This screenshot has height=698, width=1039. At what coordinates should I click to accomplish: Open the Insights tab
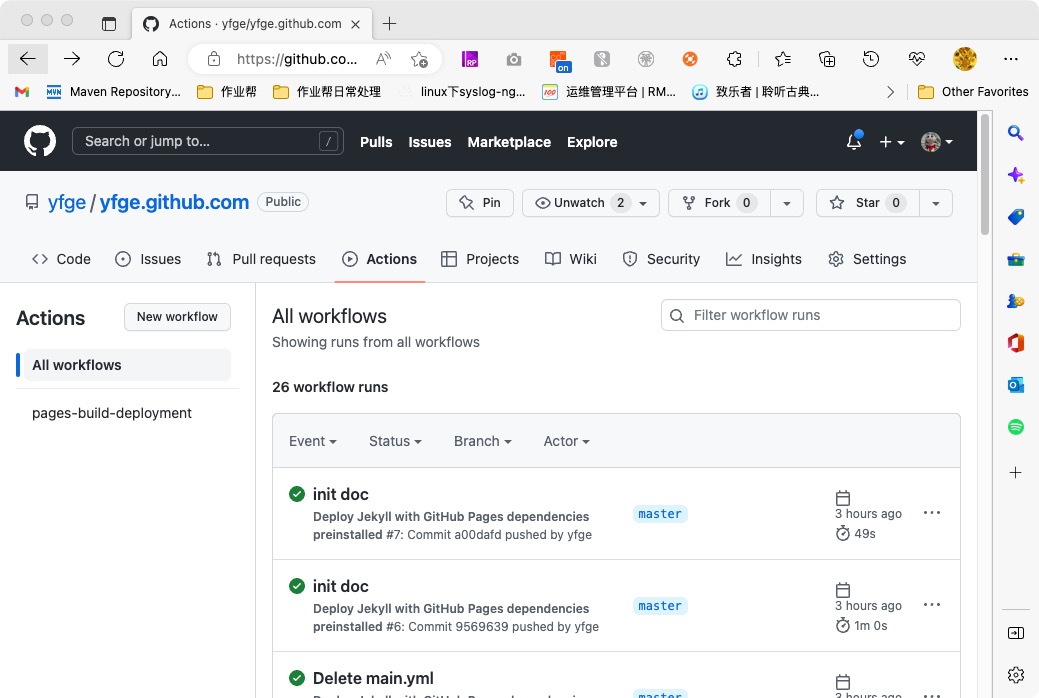[x=764, y=259]
